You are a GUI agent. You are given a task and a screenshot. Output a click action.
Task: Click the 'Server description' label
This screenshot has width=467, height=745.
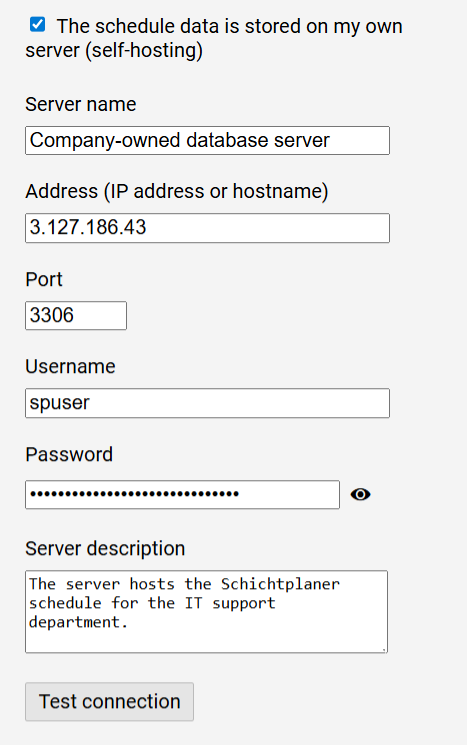105,548
